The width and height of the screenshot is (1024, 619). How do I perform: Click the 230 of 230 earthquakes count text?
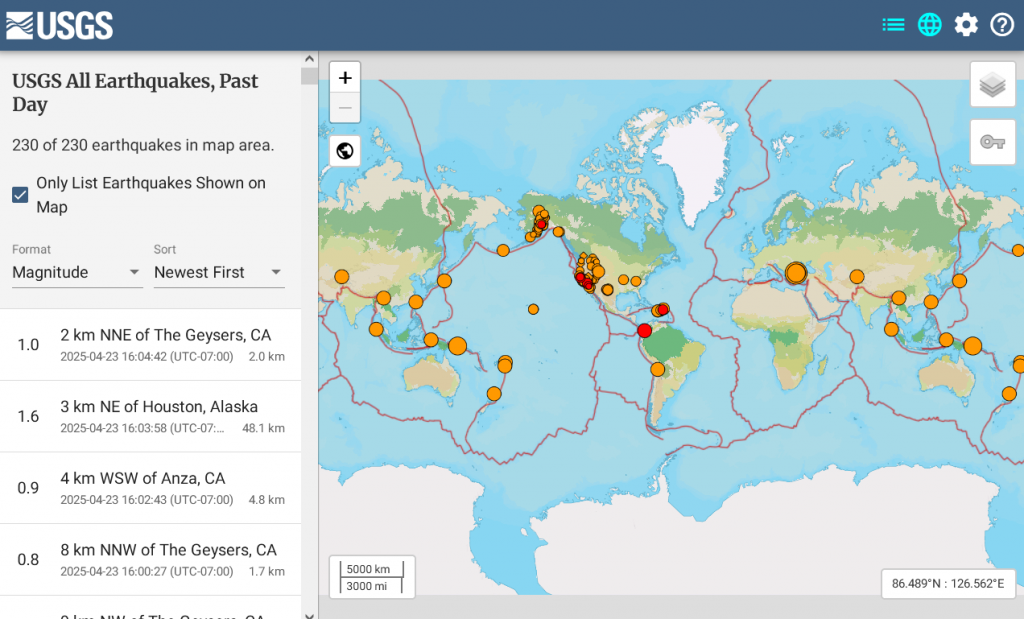point(143,145)
